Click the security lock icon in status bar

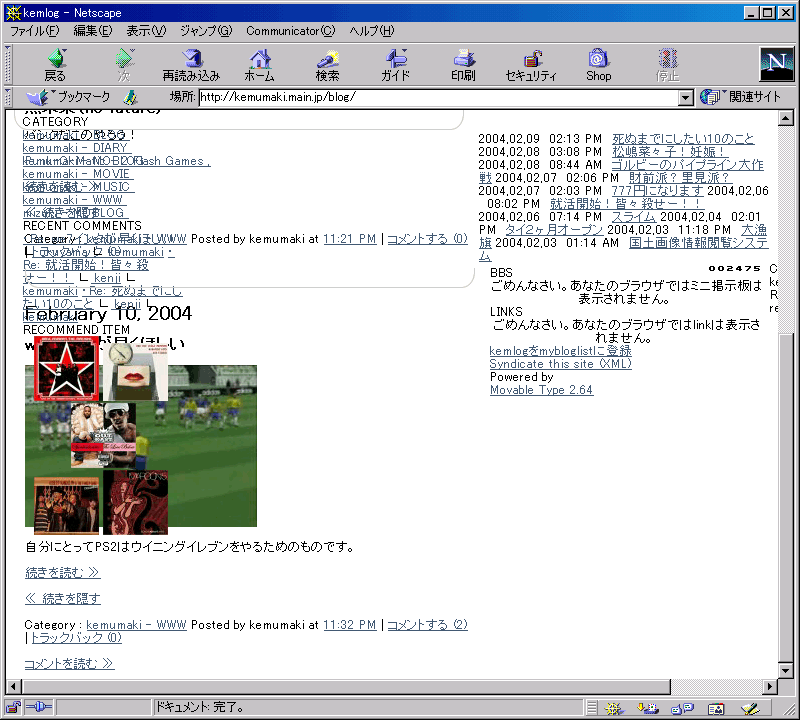tap(13, 707)
